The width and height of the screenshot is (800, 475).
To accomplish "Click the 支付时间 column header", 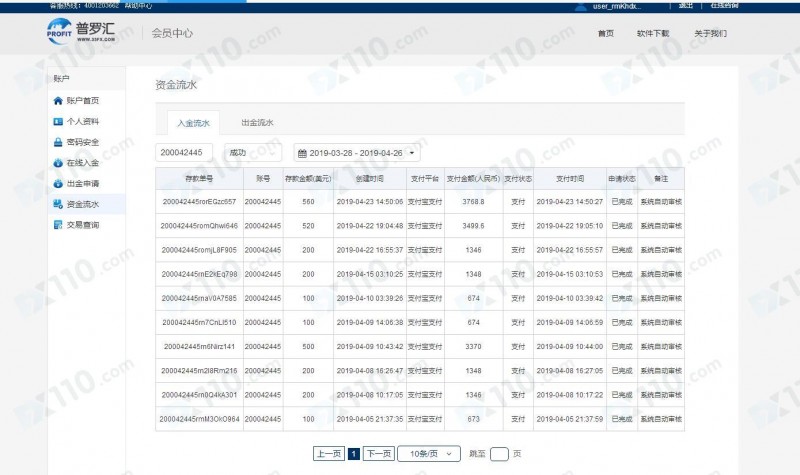I will (x=570, y=179).
